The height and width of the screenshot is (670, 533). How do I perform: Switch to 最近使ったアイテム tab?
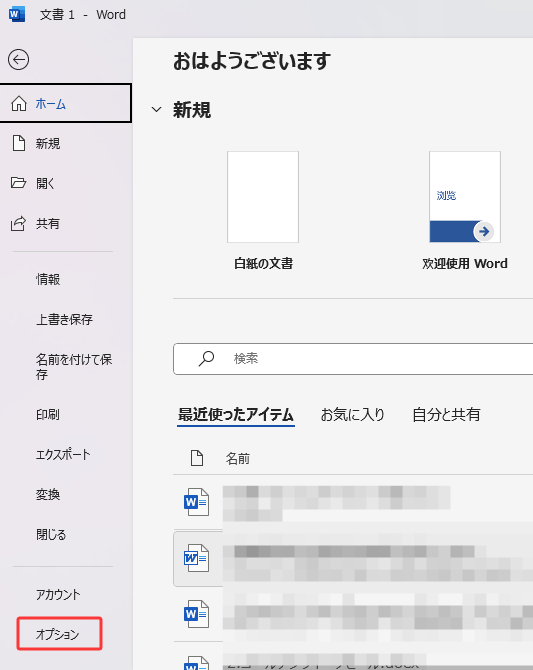coord(236,414)
